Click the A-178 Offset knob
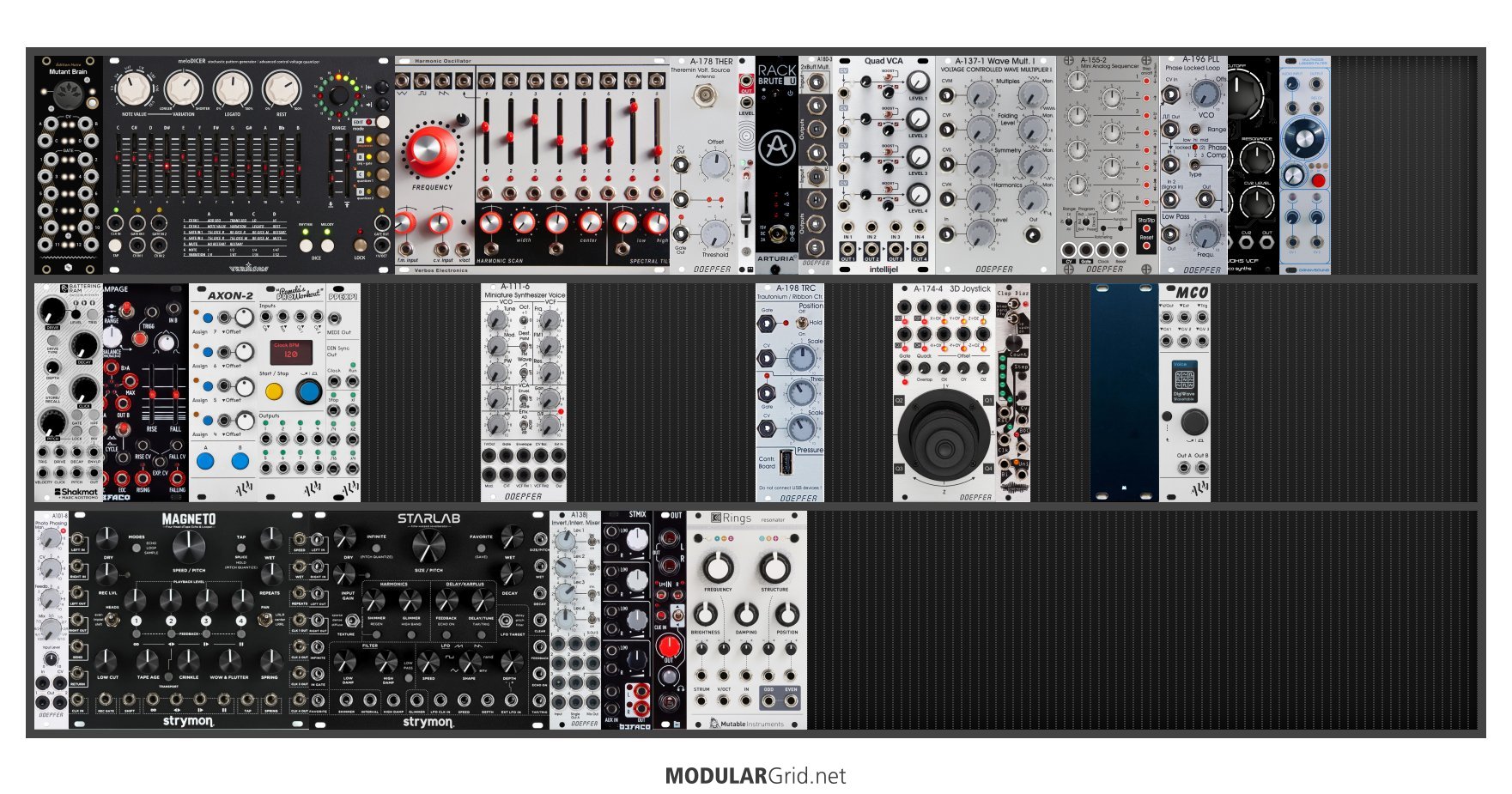 714,164
